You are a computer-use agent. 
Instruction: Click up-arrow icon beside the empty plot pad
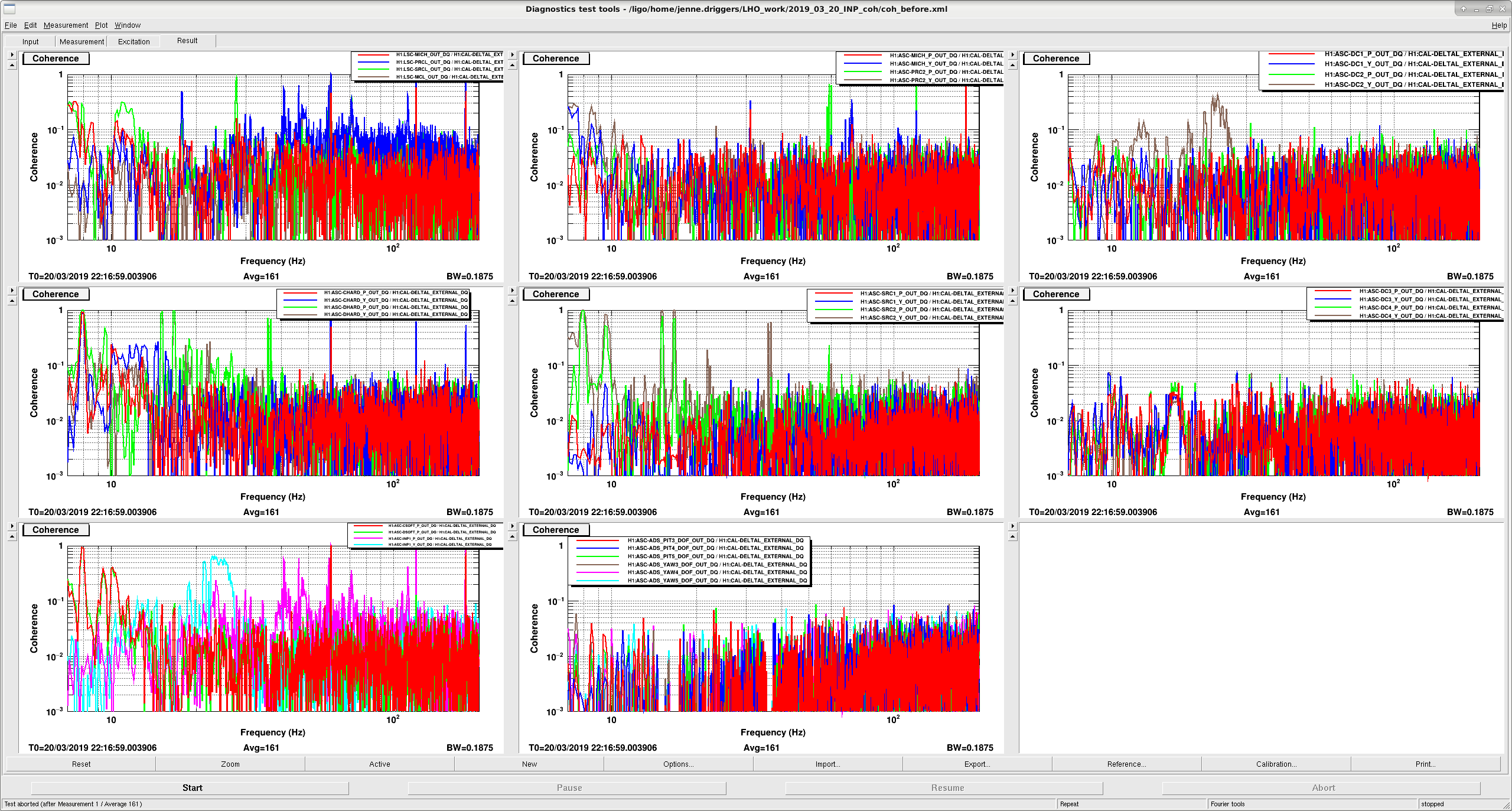tap(1012, 536)
